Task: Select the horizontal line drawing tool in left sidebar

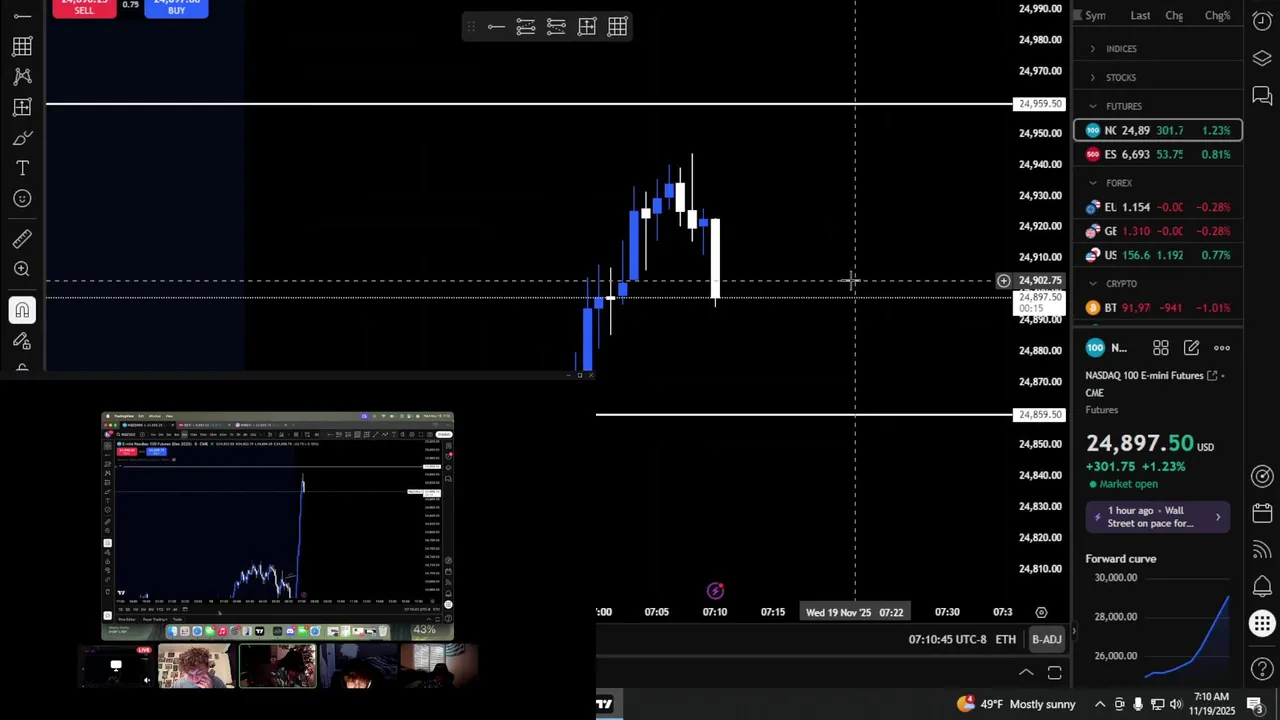Action: click(22, 17)
